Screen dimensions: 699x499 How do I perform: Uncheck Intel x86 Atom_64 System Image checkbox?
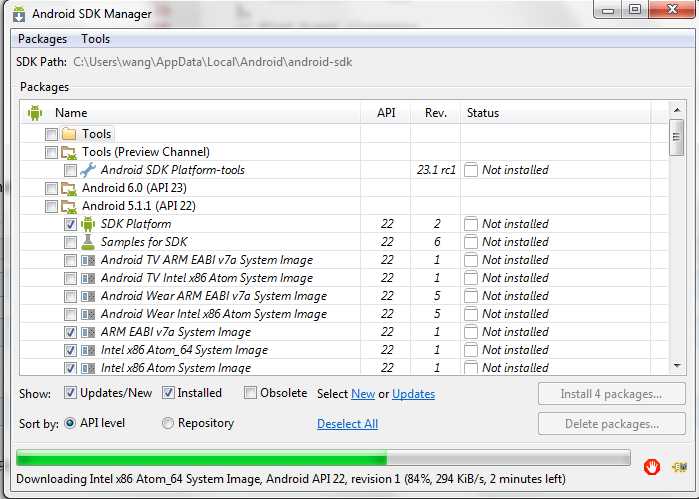pos(70,350)
